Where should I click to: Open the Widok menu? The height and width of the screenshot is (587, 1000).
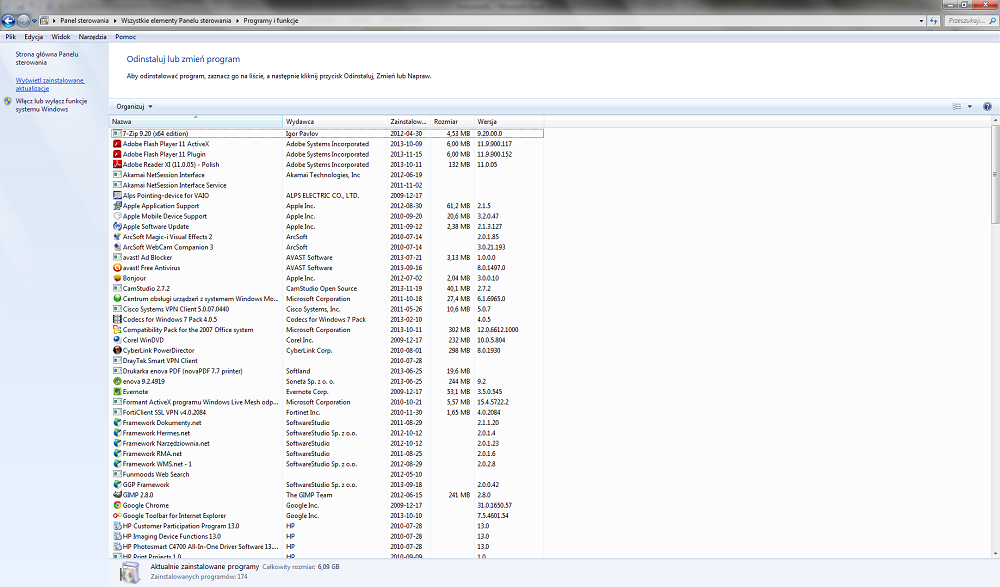pos(61,37)
